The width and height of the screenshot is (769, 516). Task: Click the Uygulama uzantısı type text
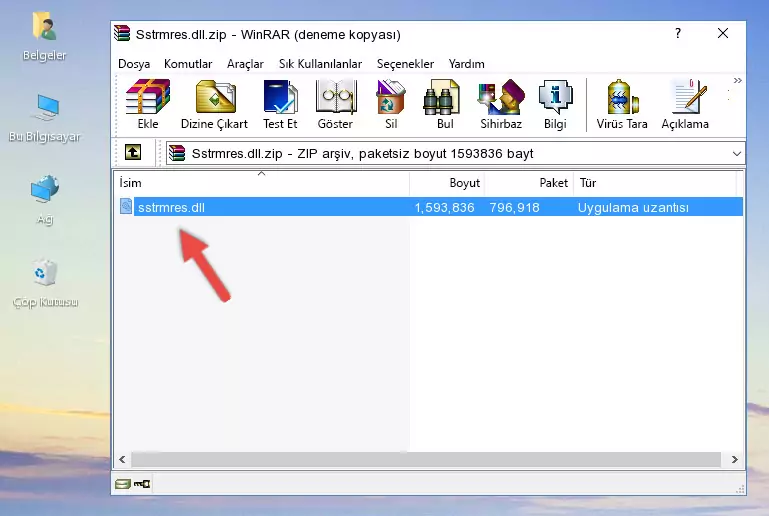coord(633,207)
